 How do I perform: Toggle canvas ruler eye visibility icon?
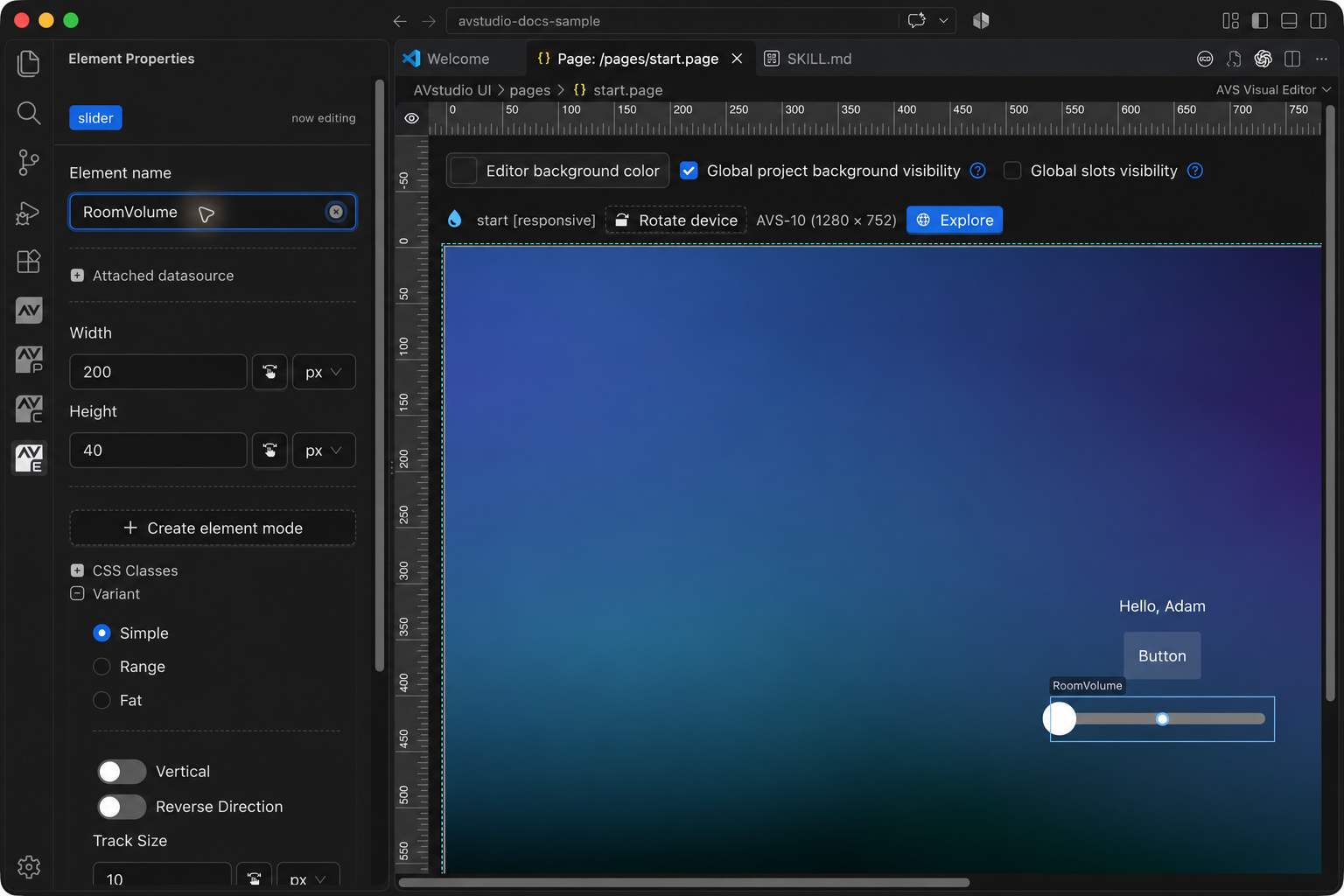(412, 118)
